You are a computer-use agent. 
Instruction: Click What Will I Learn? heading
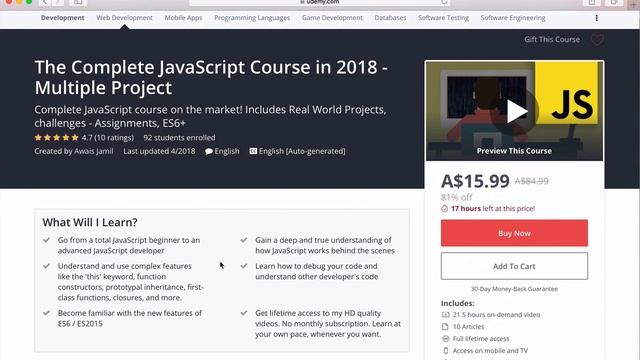coord(90,222)
